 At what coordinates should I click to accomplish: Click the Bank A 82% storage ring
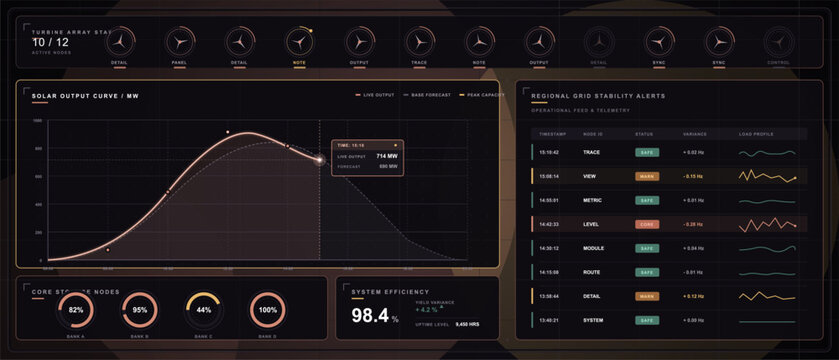pos(76,310)
